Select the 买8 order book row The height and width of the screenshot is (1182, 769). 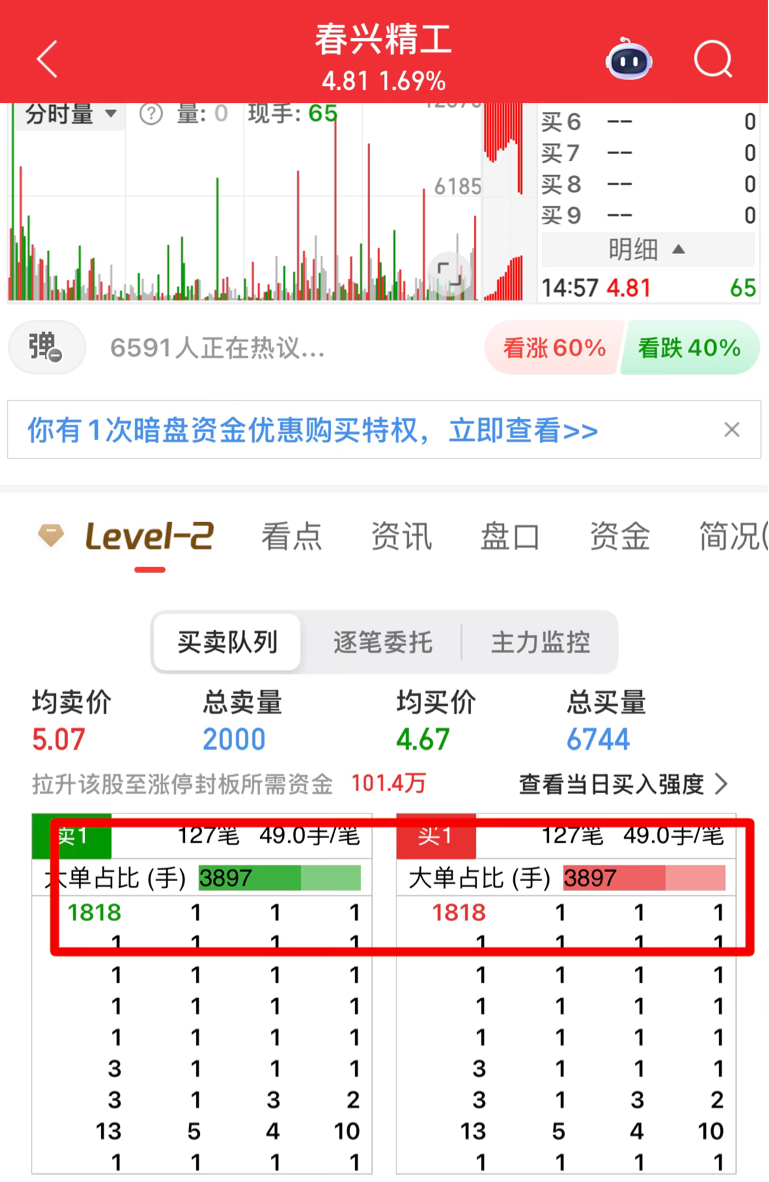(x=648, y=184)
